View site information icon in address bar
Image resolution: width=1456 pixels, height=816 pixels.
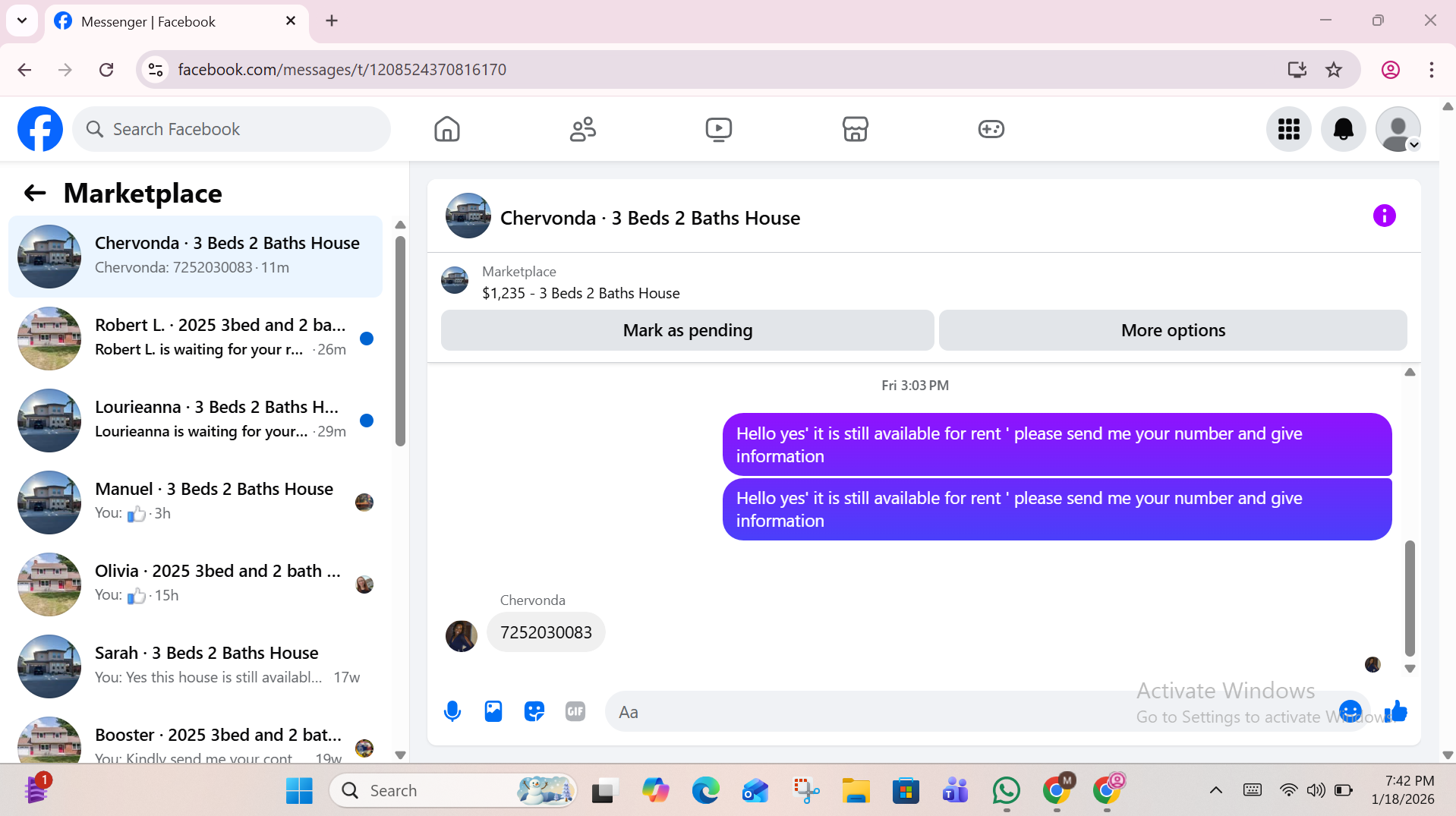(156, 70)
